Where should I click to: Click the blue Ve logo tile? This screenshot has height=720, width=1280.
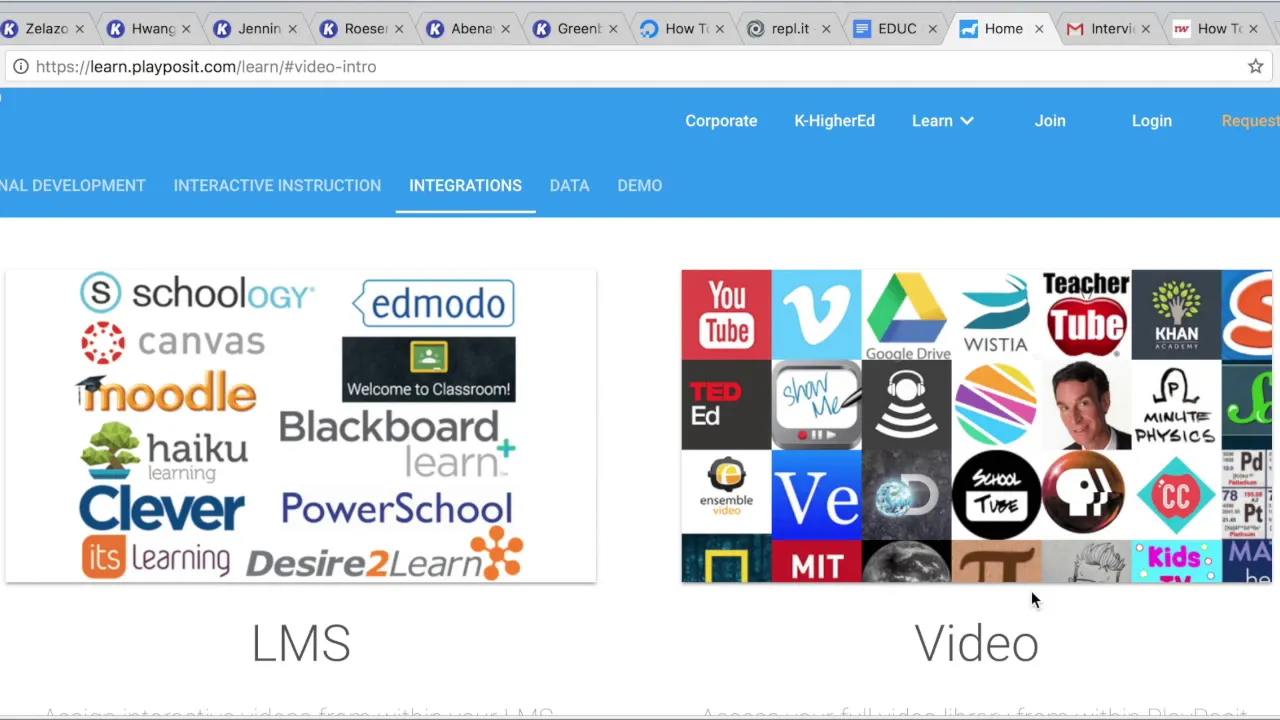(x=816, y=494)
